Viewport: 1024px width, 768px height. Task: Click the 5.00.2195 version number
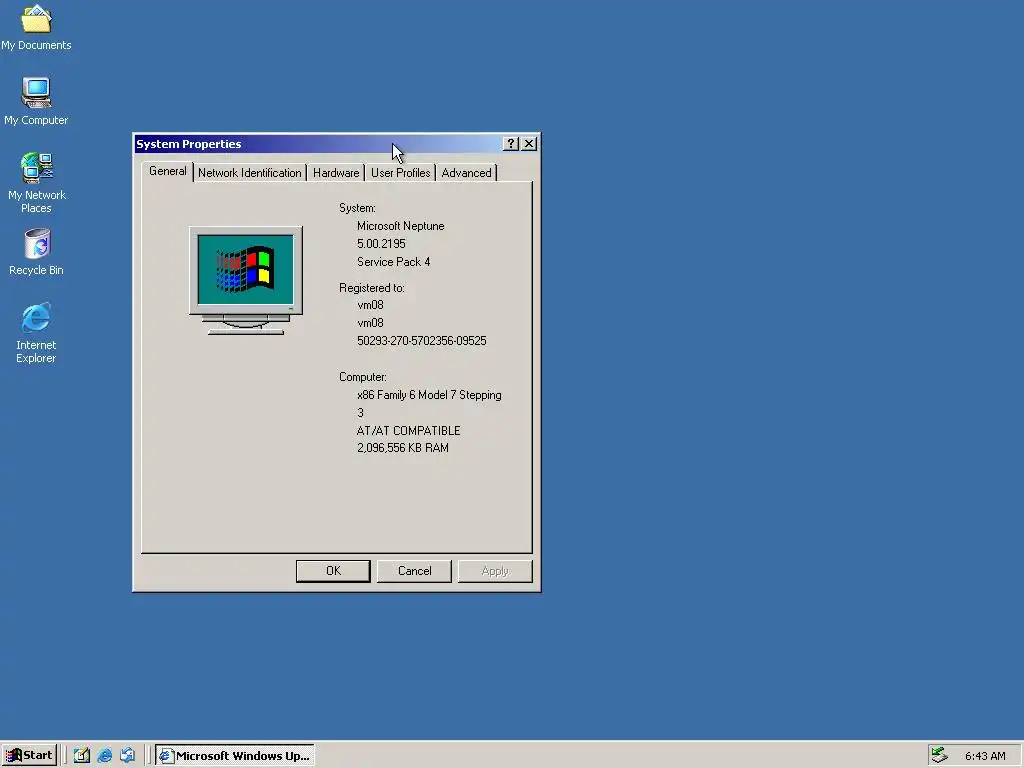tap(381, 244)
